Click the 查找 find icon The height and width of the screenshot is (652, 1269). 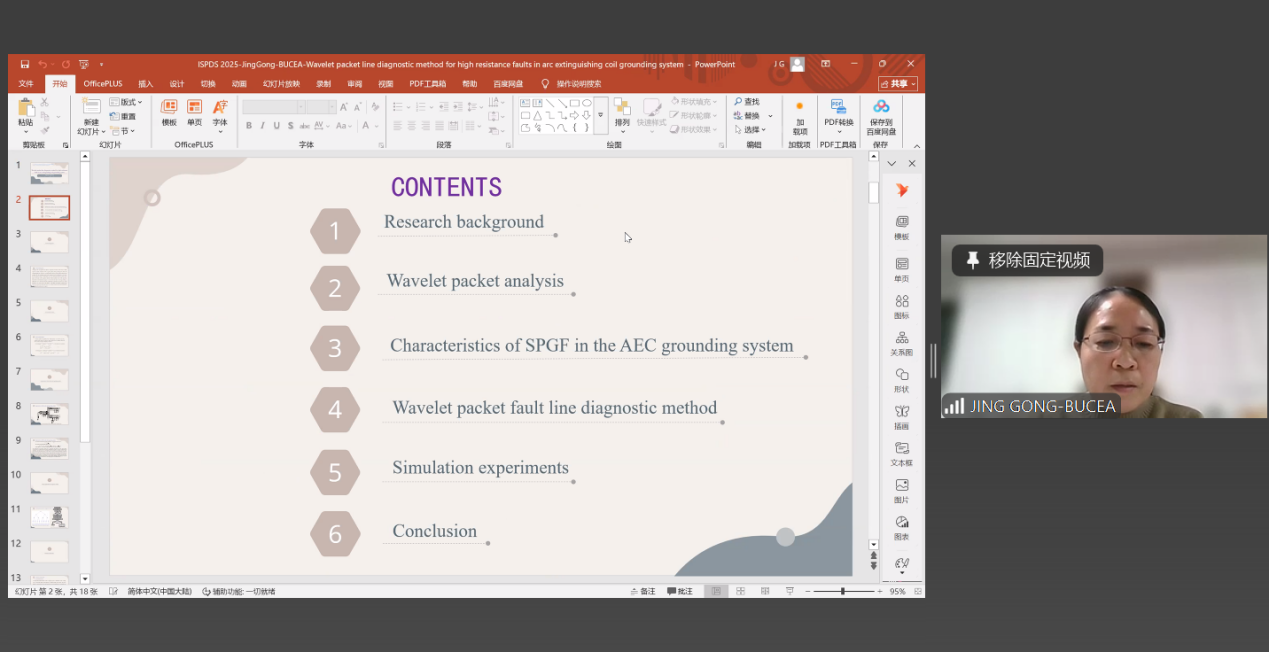point(747,102)
